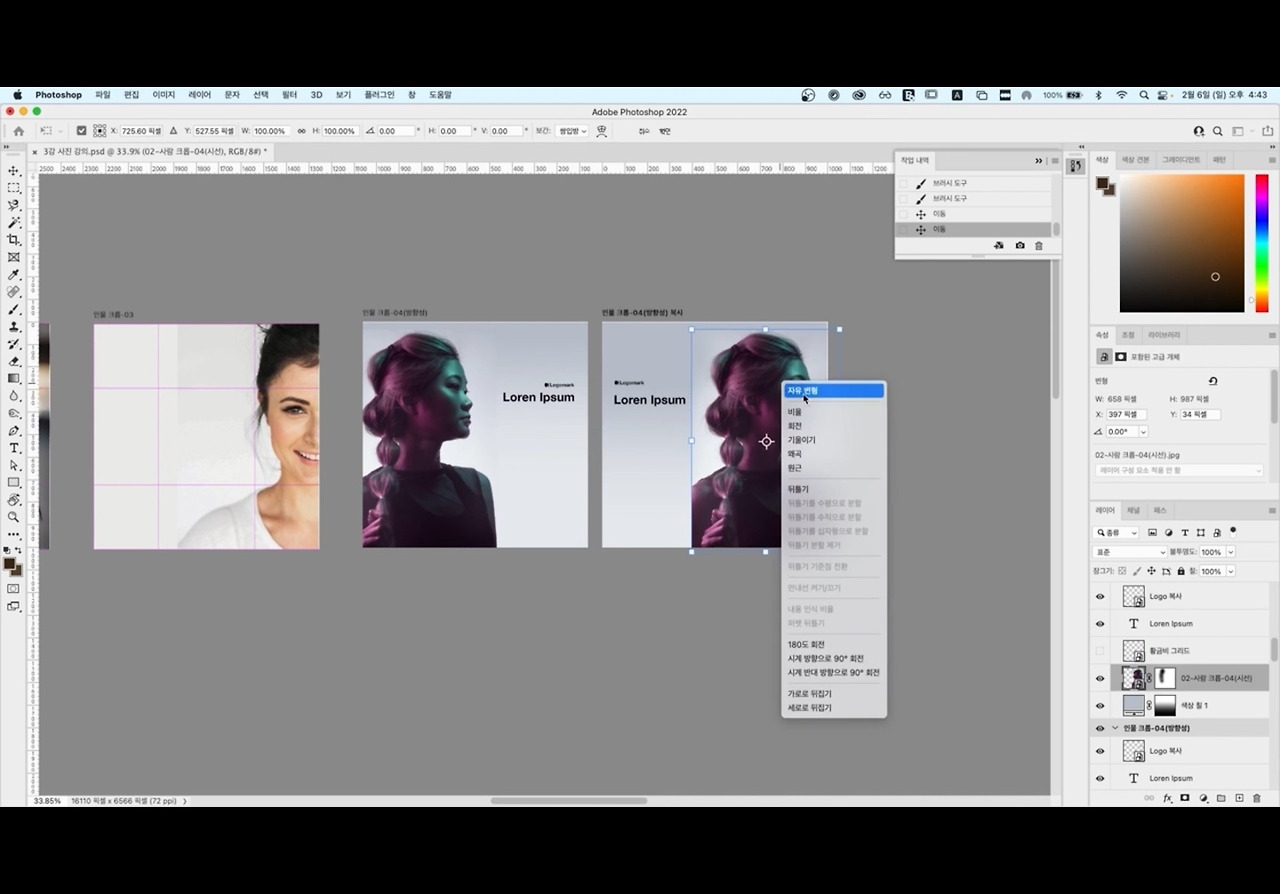
Task: Open the interpolation 보간 dropdown
Action: [573, 131]
